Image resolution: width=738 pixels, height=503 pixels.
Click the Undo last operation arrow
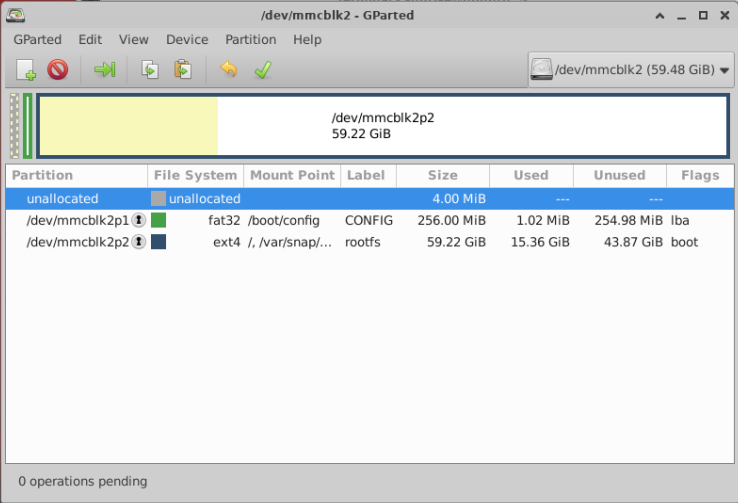tap(229, 70)
